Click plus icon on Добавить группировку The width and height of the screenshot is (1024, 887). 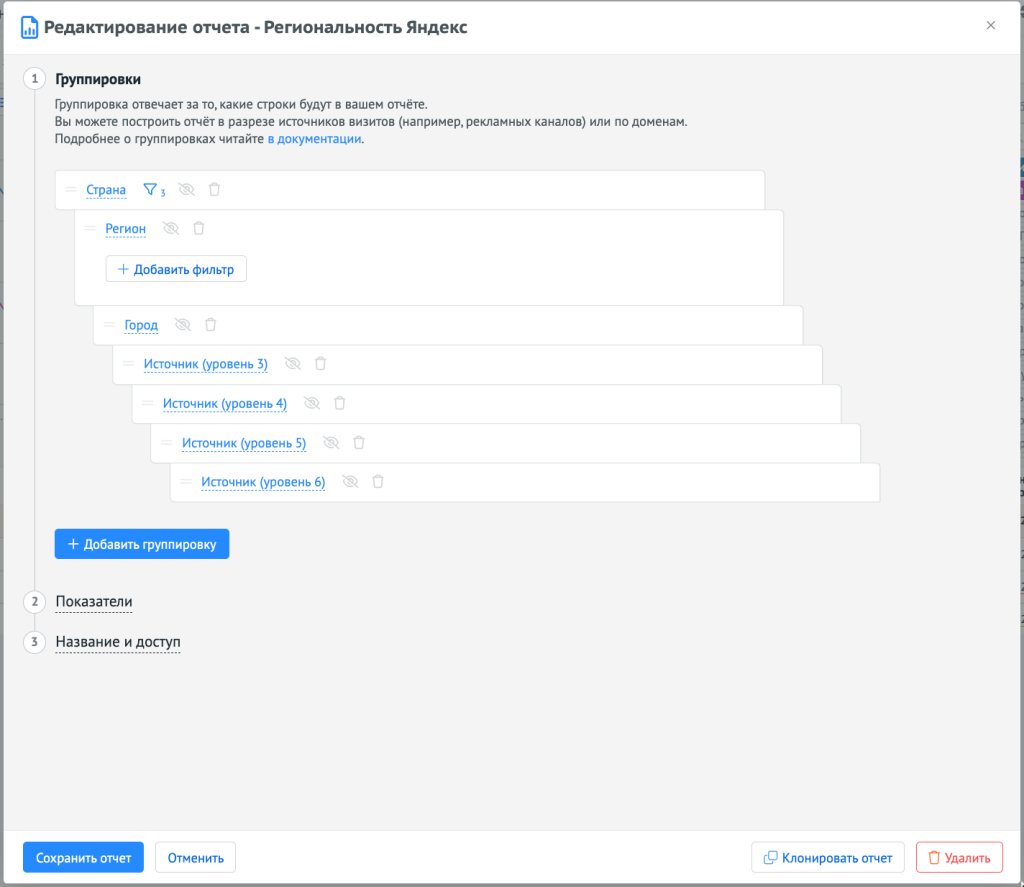pyautogui.click(x=72, y=543)
